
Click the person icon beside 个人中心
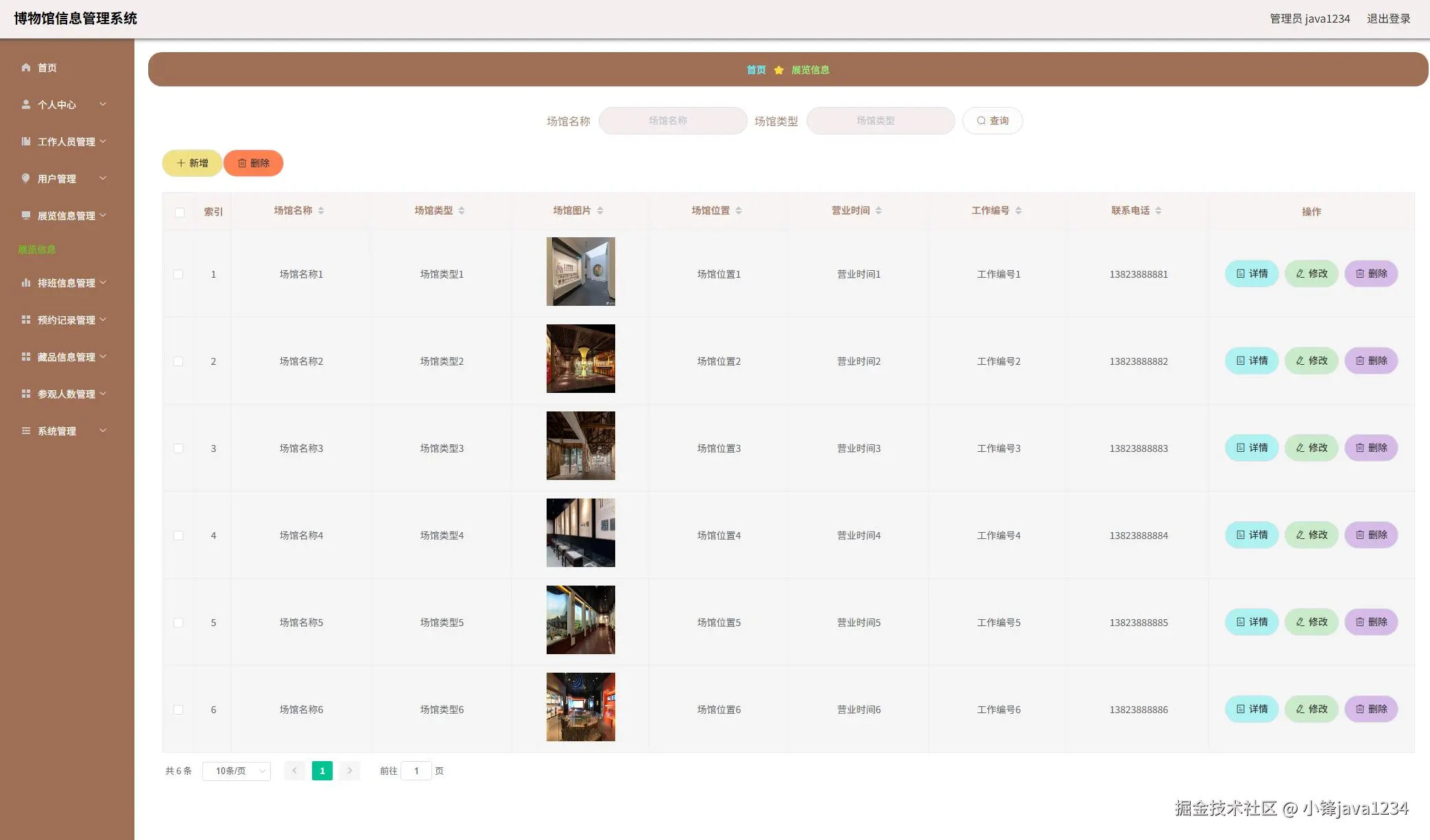pyautogui.click(x=26, y=104)
